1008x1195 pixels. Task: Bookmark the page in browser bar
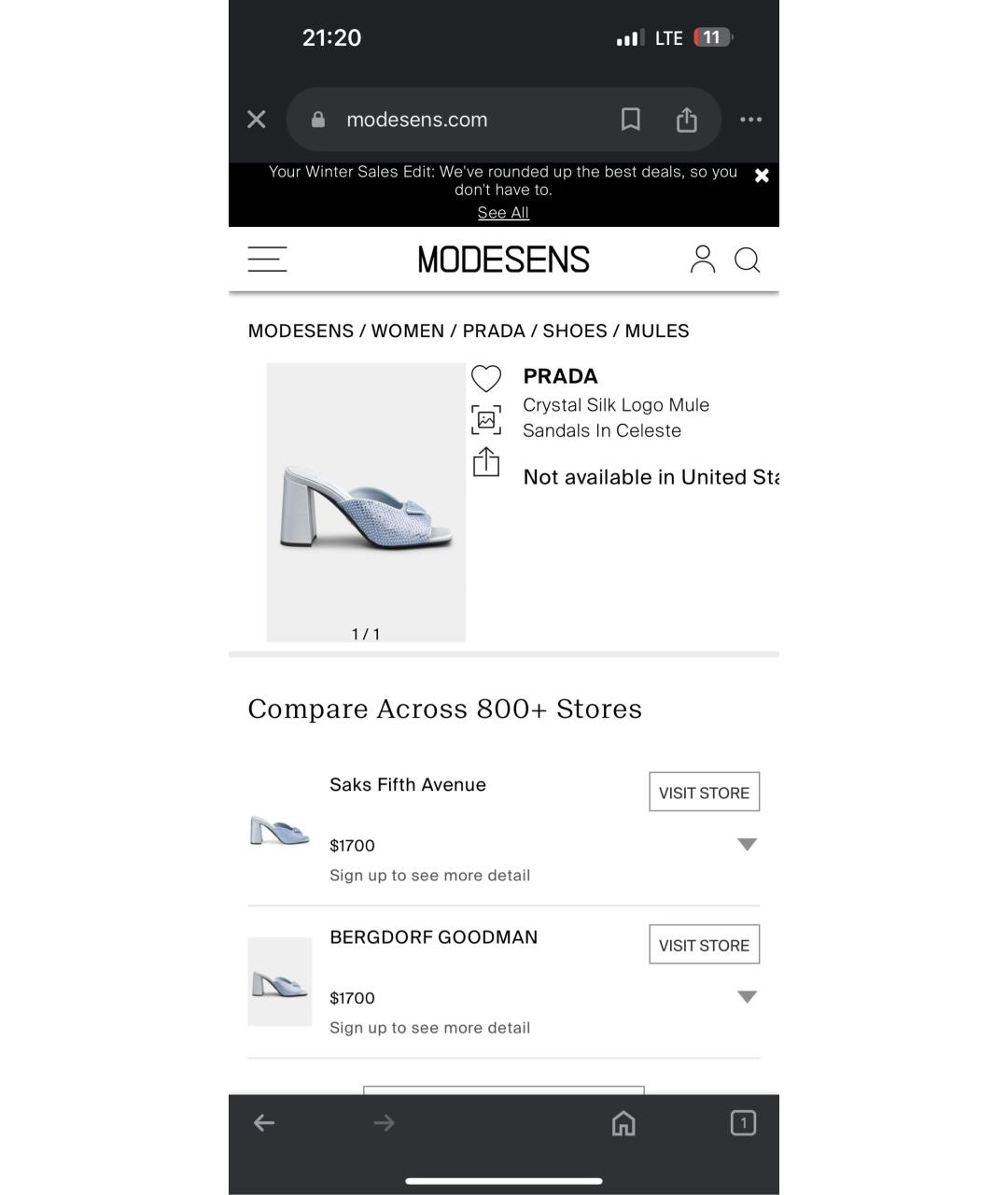pyautogui.click(x=631, y=119)
